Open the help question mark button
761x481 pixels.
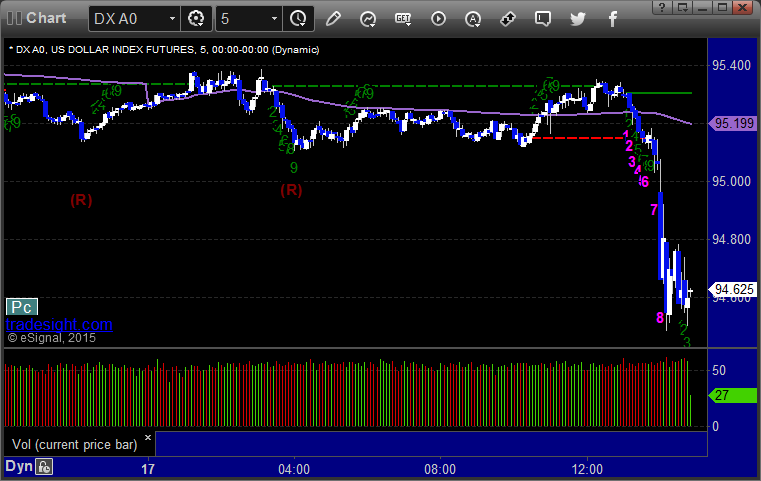[662, 7]
